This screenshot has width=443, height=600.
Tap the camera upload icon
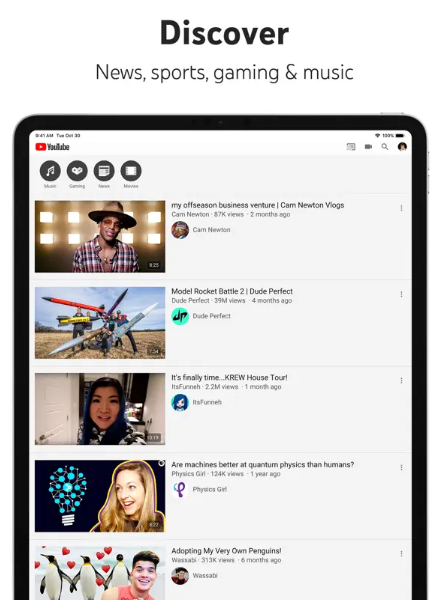(368, 147)
